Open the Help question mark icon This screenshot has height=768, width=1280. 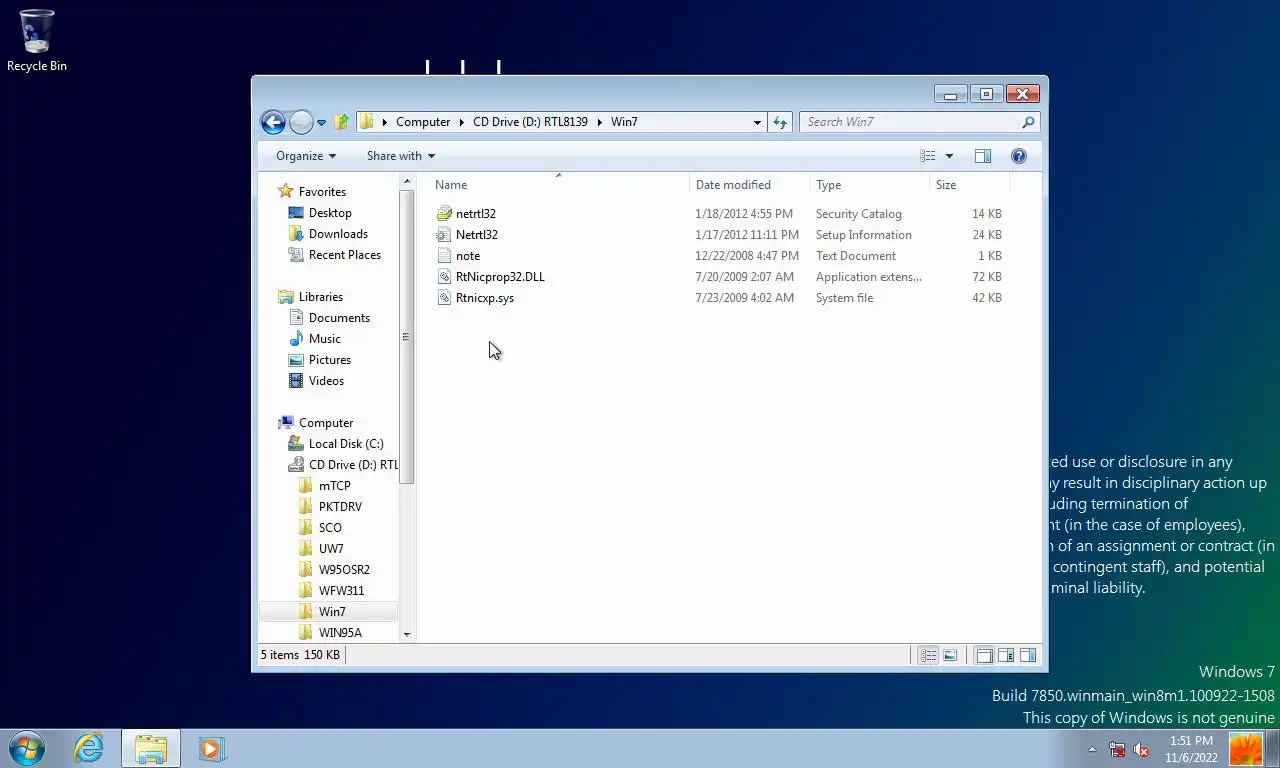tap(1018, 156)
